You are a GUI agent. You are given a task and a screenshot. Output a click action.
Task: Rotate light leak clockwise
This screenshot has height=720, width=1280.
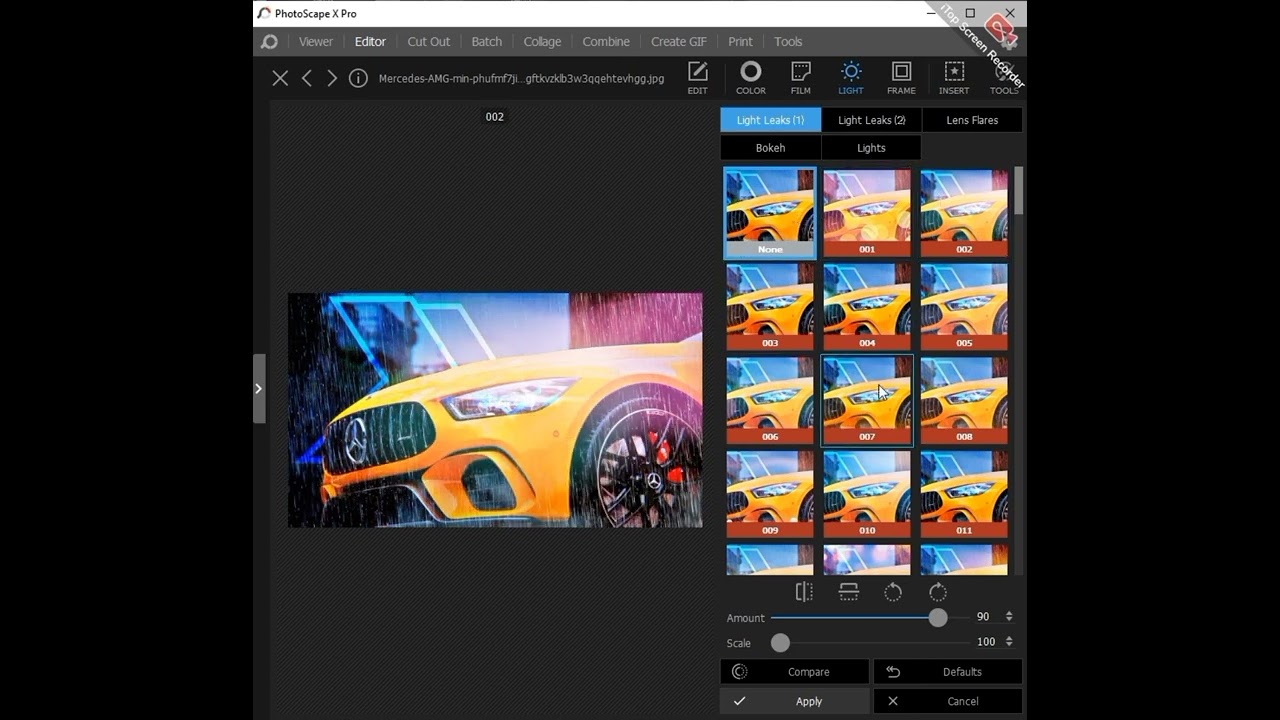click(x=938, y=592)
